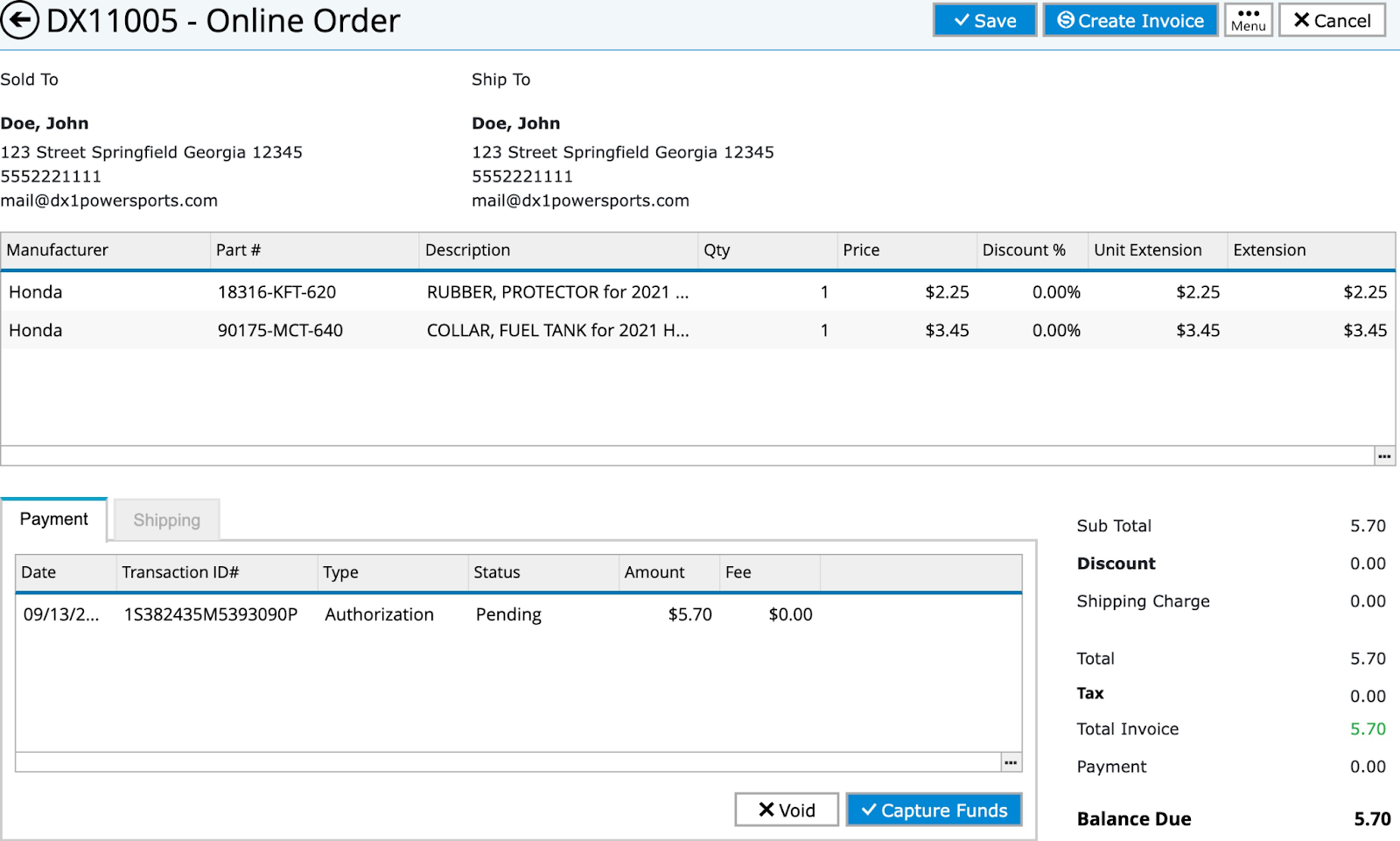
Task: Click quantity 1 in COLLAR, FUEL TANK row
Action: coord(824,331)
